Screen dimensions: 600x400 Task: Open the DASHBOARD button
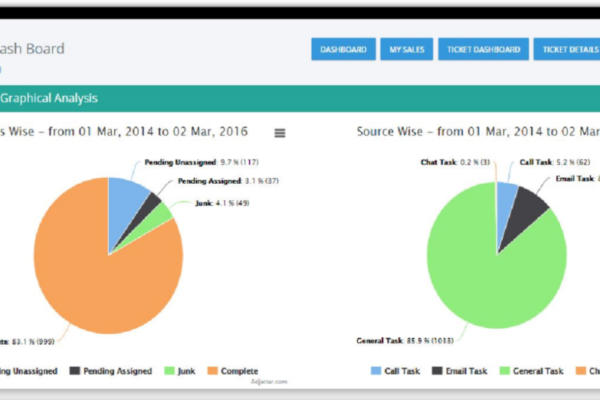click(343, 49)
